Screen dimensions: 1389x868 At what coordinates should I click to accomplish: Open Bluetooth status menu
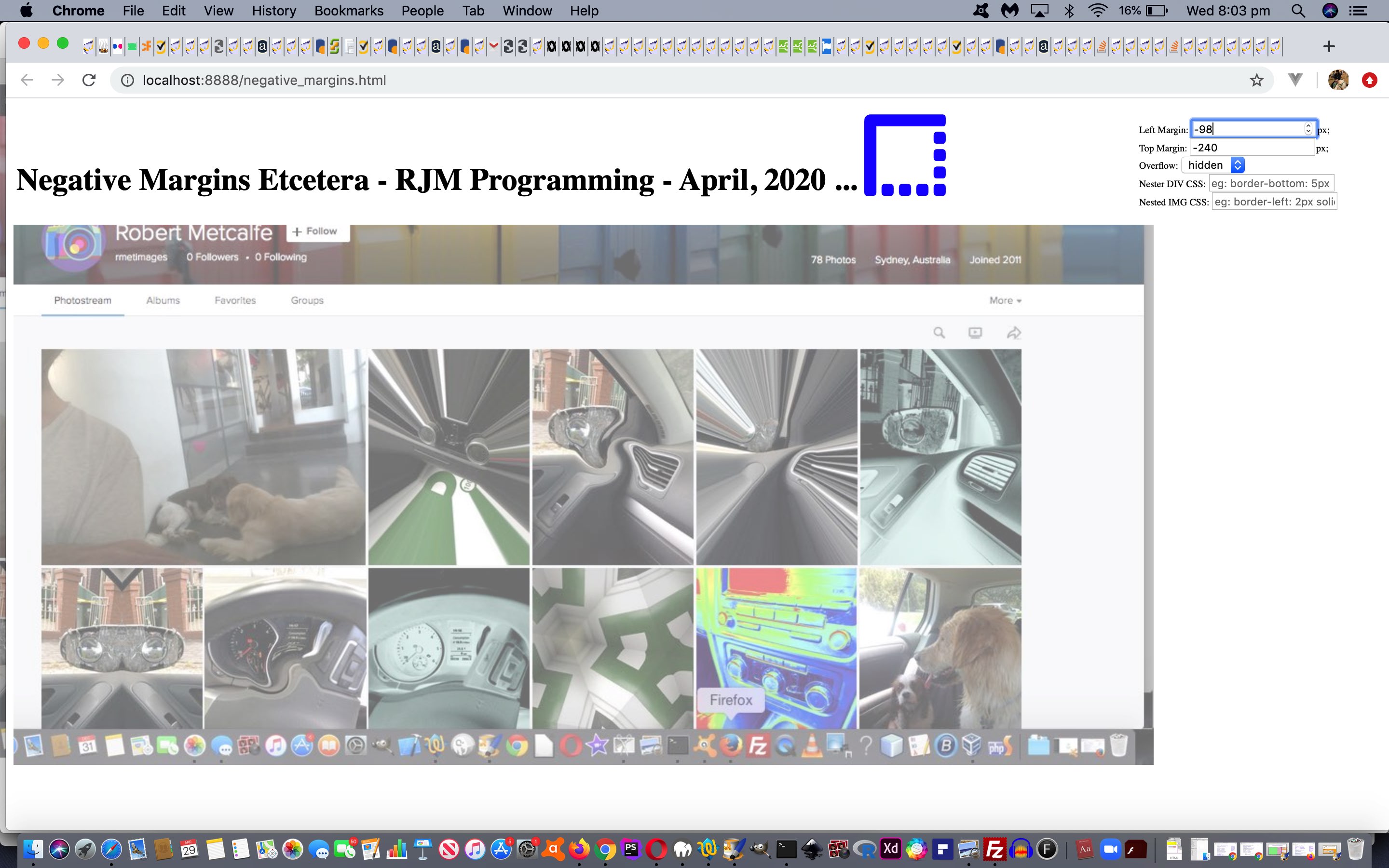1069,10
